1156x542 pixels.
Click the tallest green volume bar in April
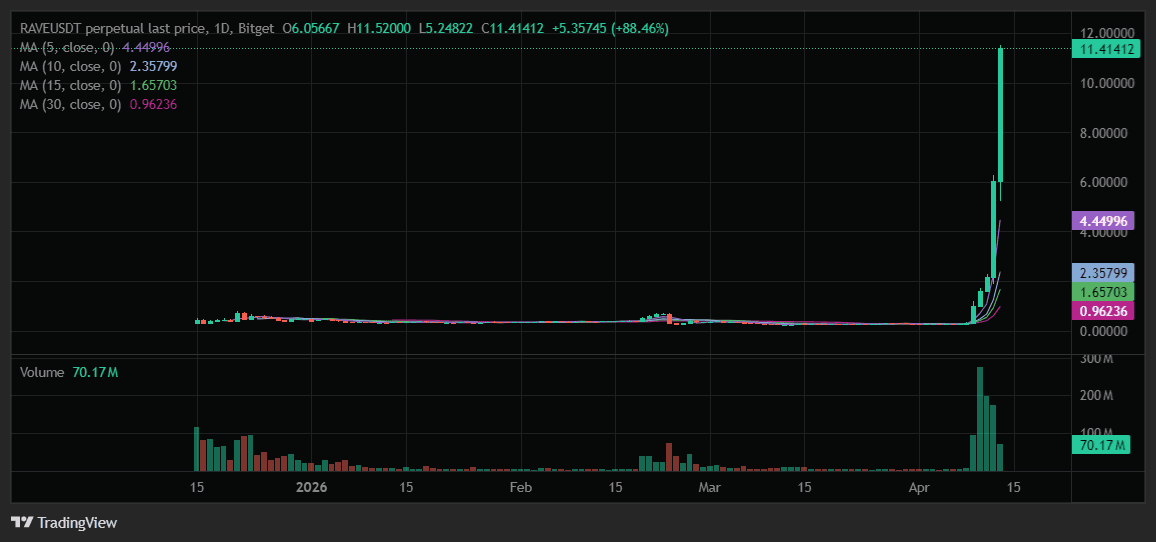click(980, 418)
